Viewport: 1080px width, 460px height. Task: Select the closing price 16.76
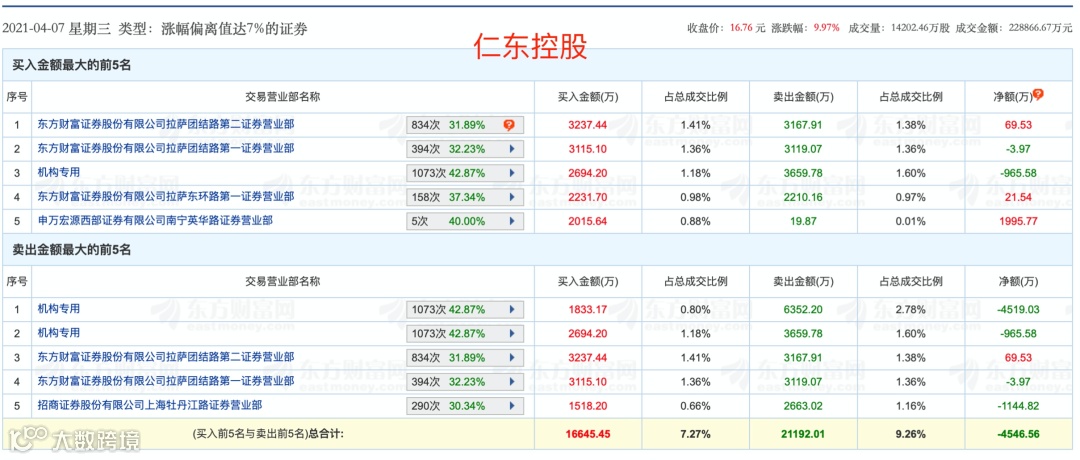[x=741, y=28]
